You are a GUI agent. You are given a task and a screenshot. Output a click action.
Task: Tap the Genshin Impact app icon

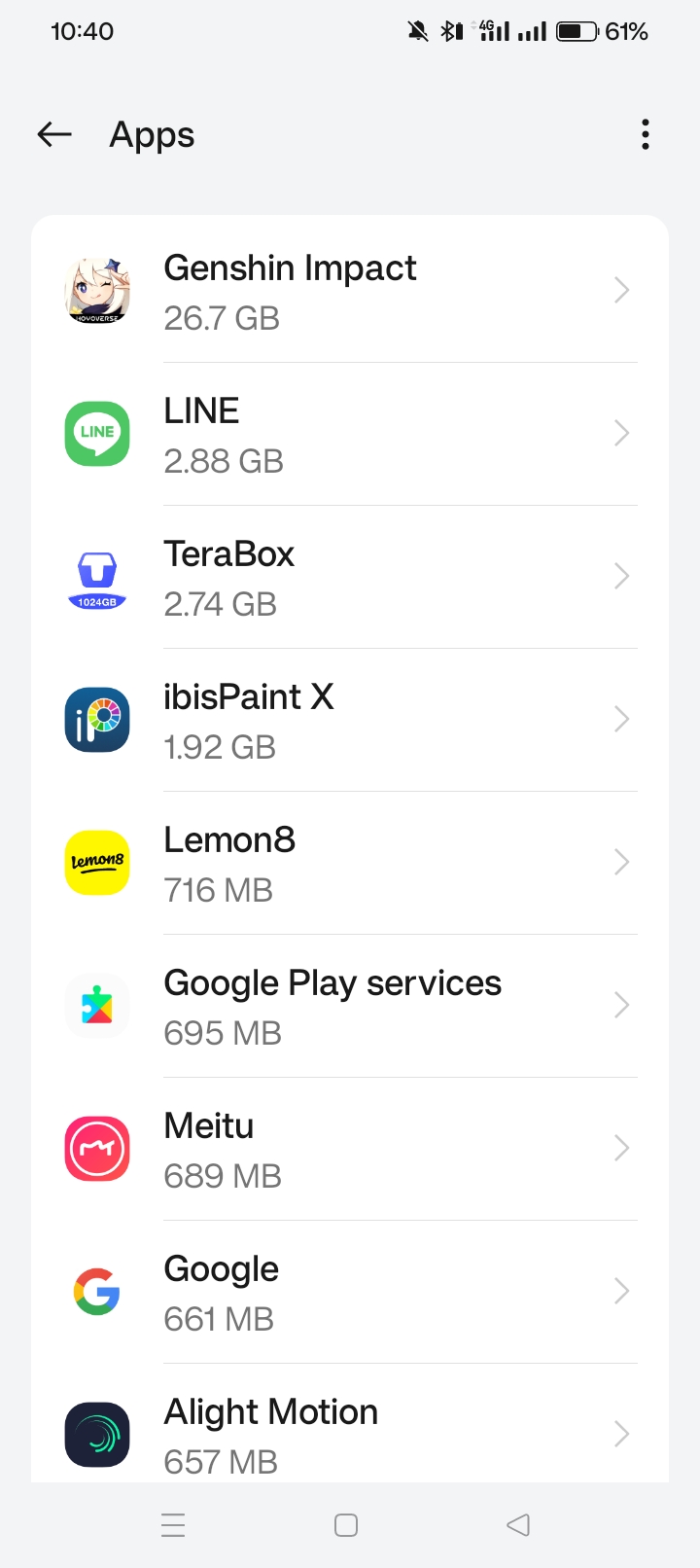(x=97, y=291)
